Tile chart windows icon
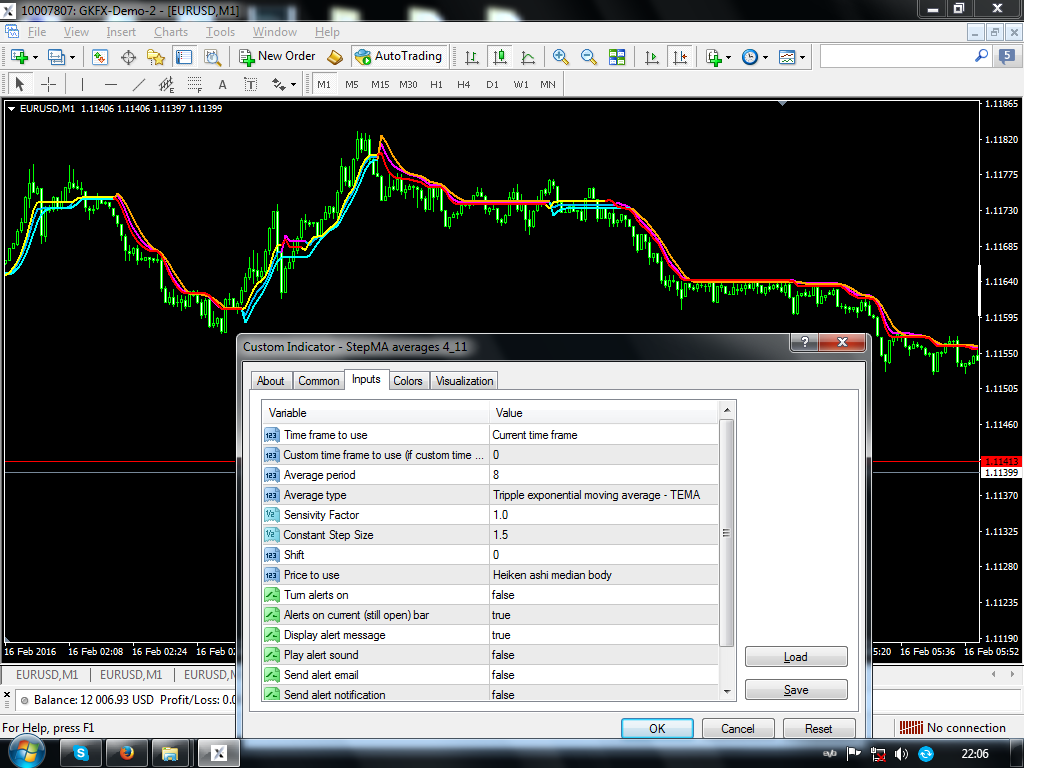 (x=617, y=57)
